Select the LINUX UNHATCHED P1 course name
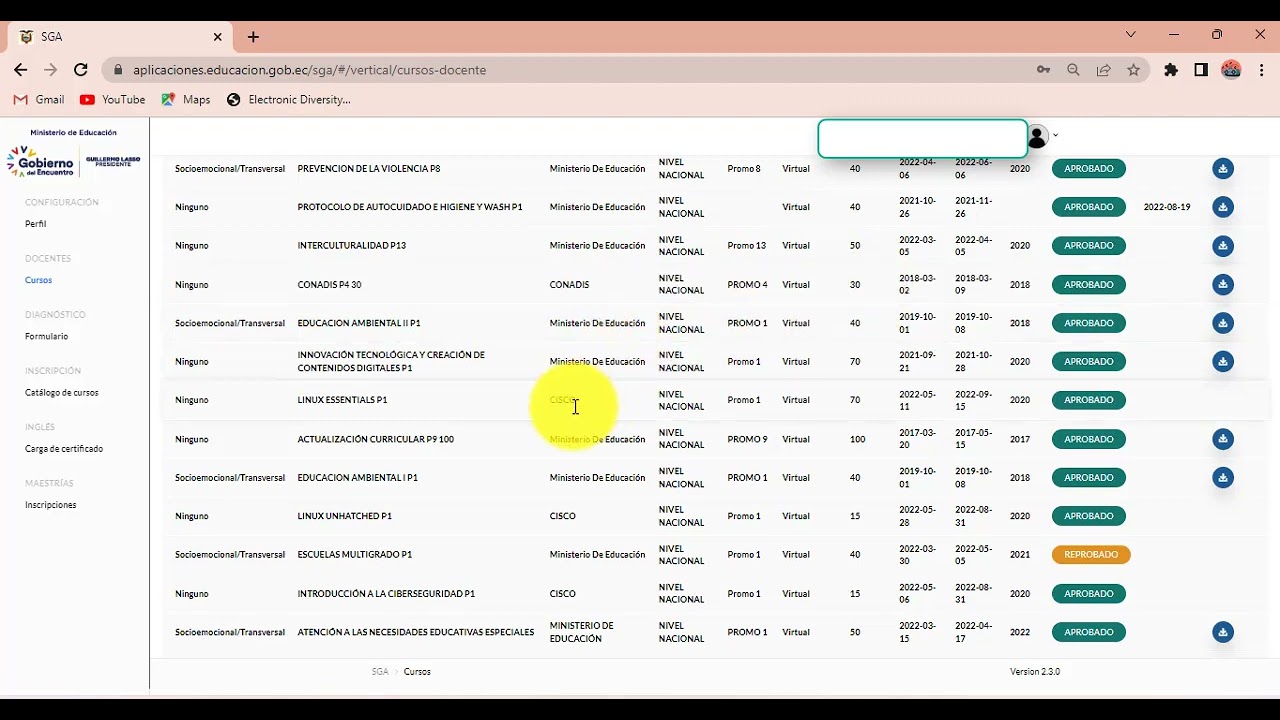 (345, 516)
